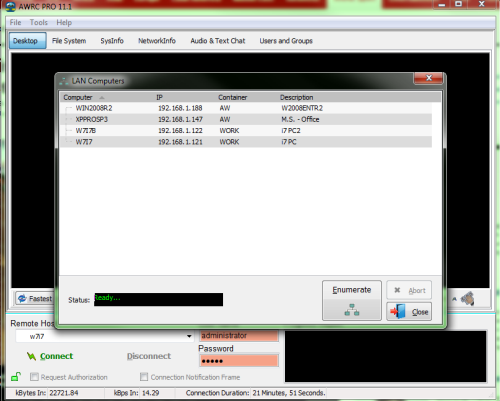The height and width of the screenshot is (401, 500).
Task: Select the WIN2008R2 computer row
Action: pyautogui.click(x=246, y=108)
